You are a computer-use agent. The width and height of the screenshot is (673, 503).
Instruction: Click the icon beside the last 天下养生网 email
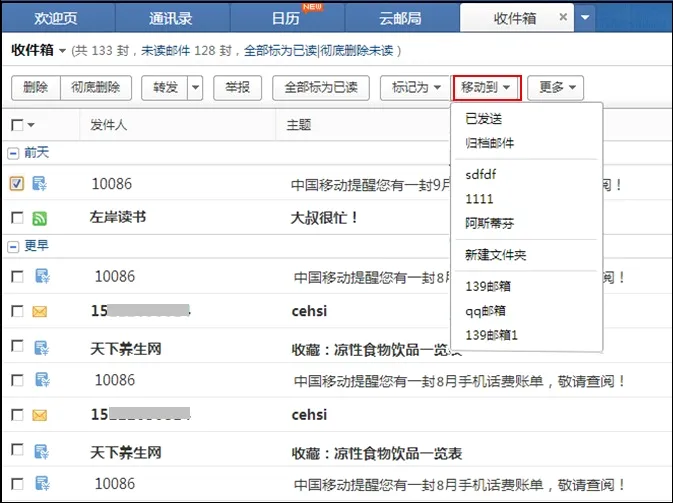pyautogui.click(x=42, y=452)
